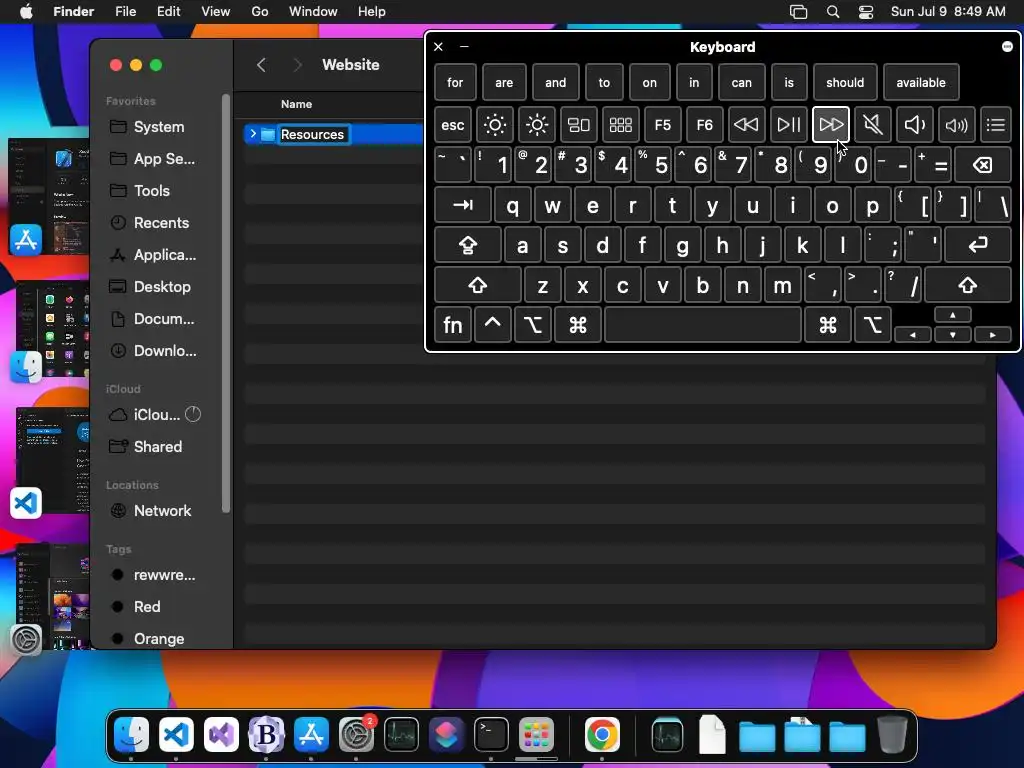Select the Red tag in sidebar
Image resolution: width=1024 pixels, height=768 pixels.
pyautogui.click(x=147, y=607)
